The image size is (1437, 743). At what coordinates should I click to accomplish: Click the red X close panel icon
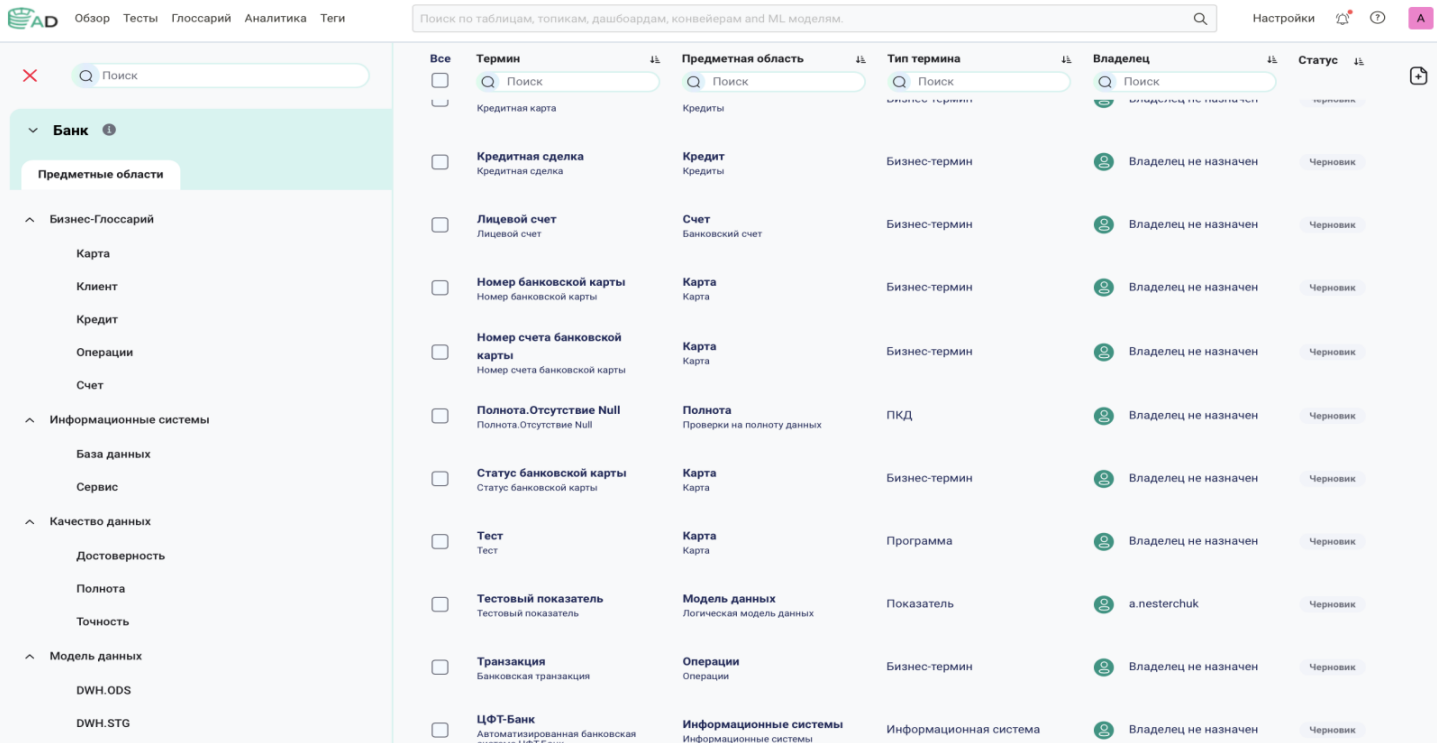click(x=30, y=76)
